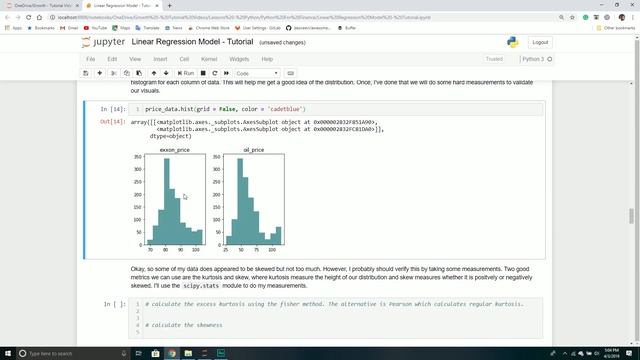Show hidden system tray icons

coord(565,353)
